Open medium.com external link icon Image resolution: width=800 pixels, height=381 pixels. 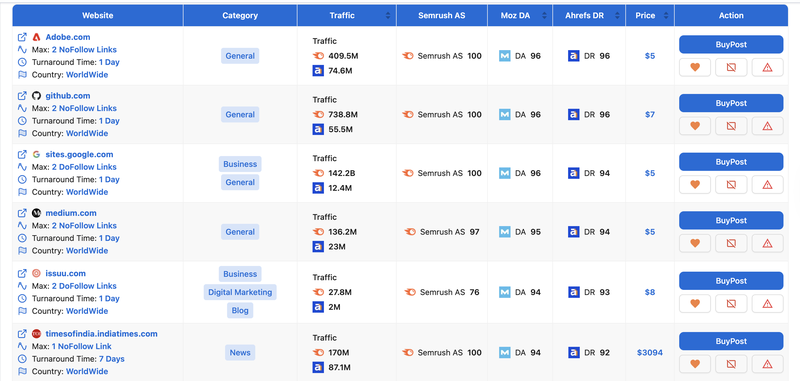pyautogui.click(x=22, y=213)
